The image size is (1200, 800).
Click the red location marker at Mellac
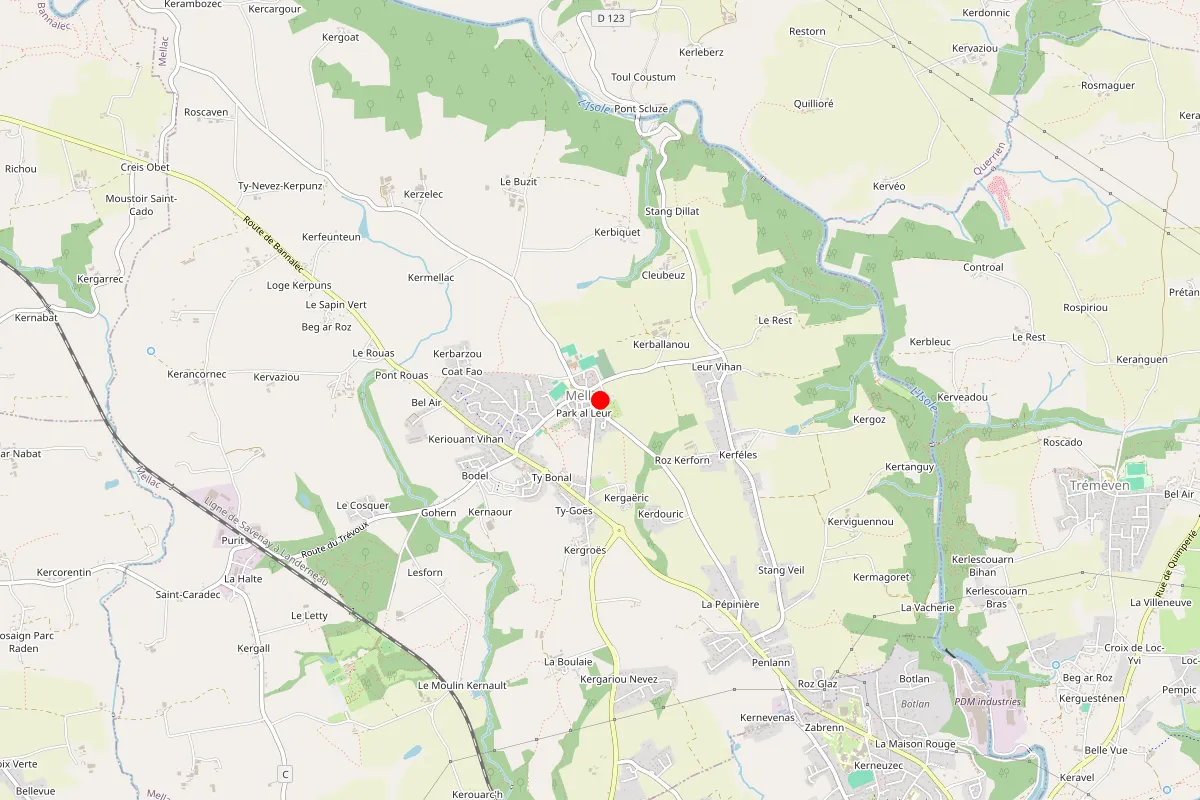click(601, 399)
